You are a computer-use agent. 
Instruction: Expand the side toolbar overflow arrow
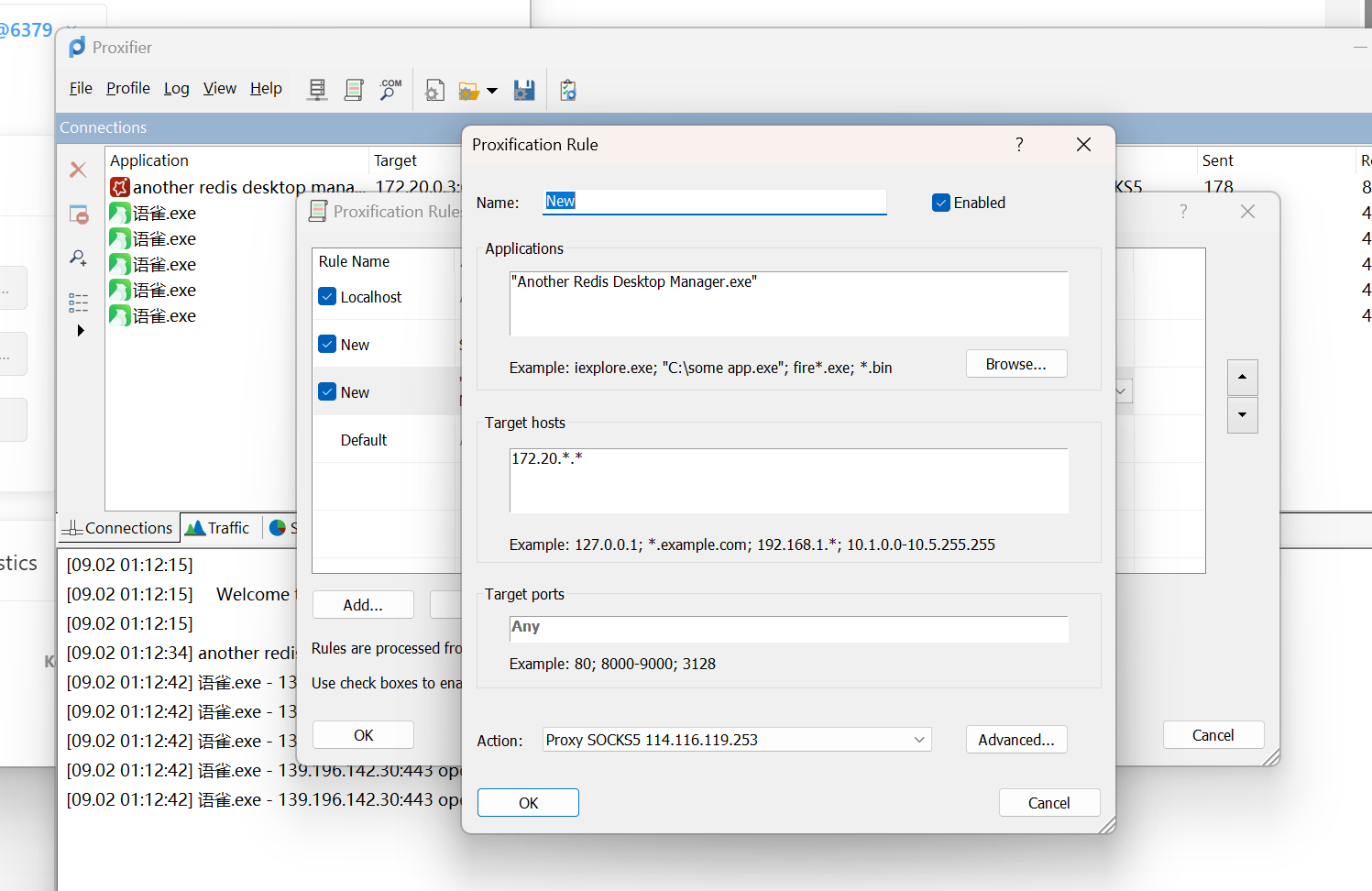pos(81,331)
